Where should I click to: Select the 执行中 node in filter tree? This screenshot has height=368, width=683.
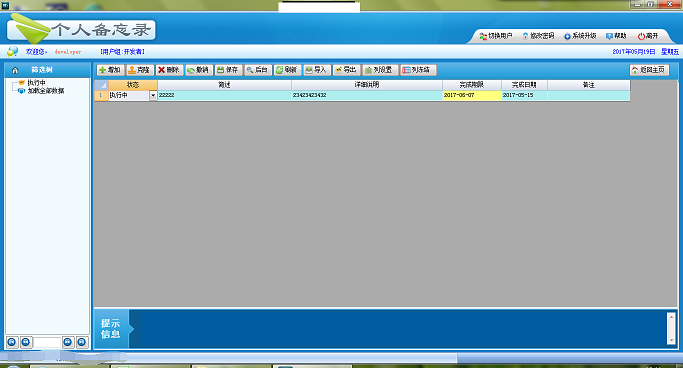36,83
